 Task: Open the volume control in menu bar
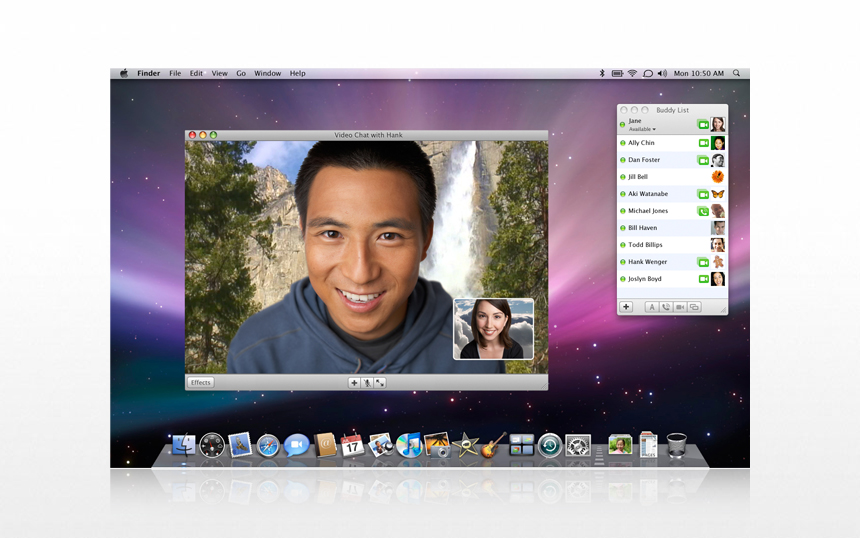click(x=662, y=73)
